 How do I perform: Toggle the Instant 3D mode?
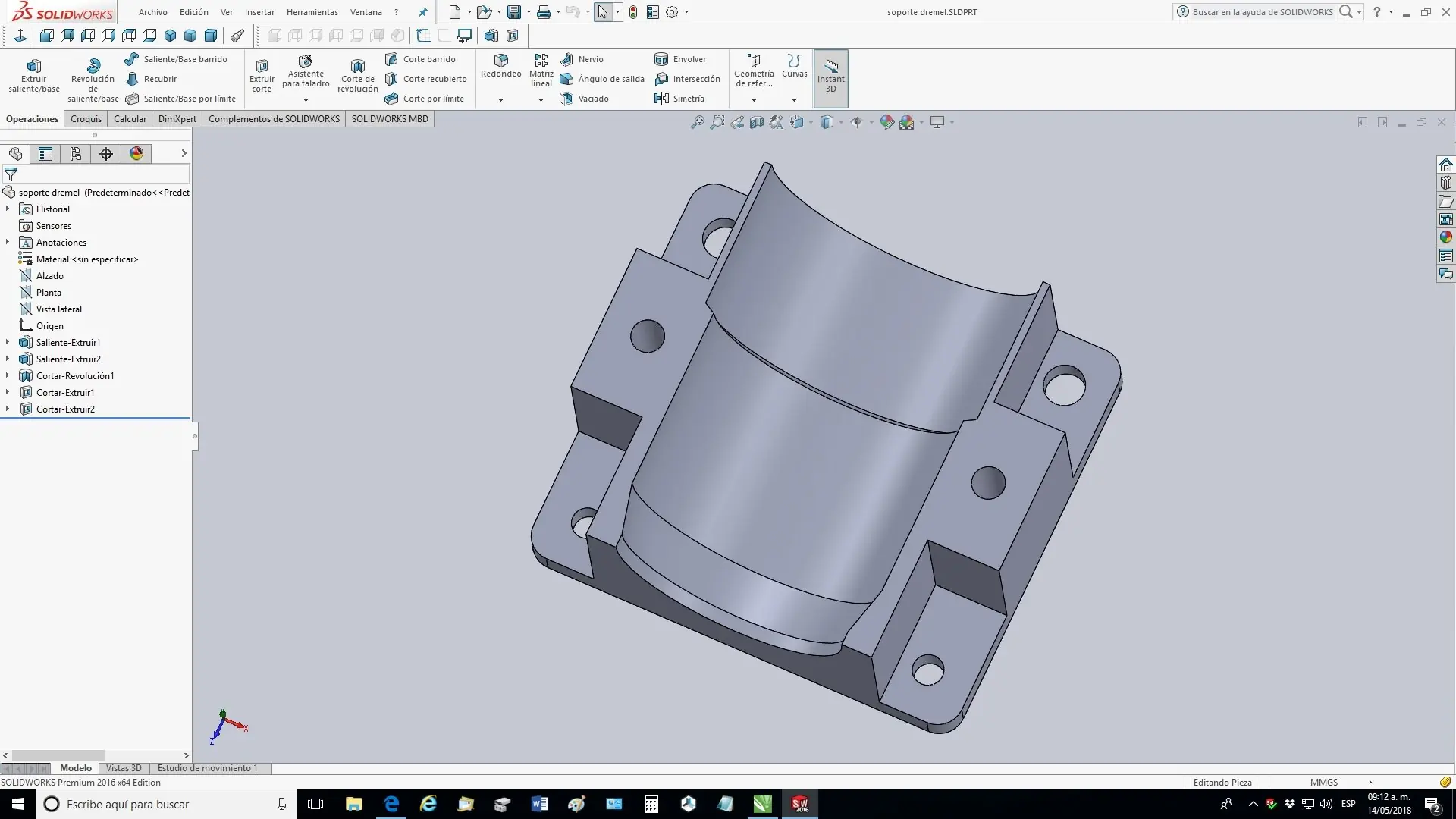(831, 78)
